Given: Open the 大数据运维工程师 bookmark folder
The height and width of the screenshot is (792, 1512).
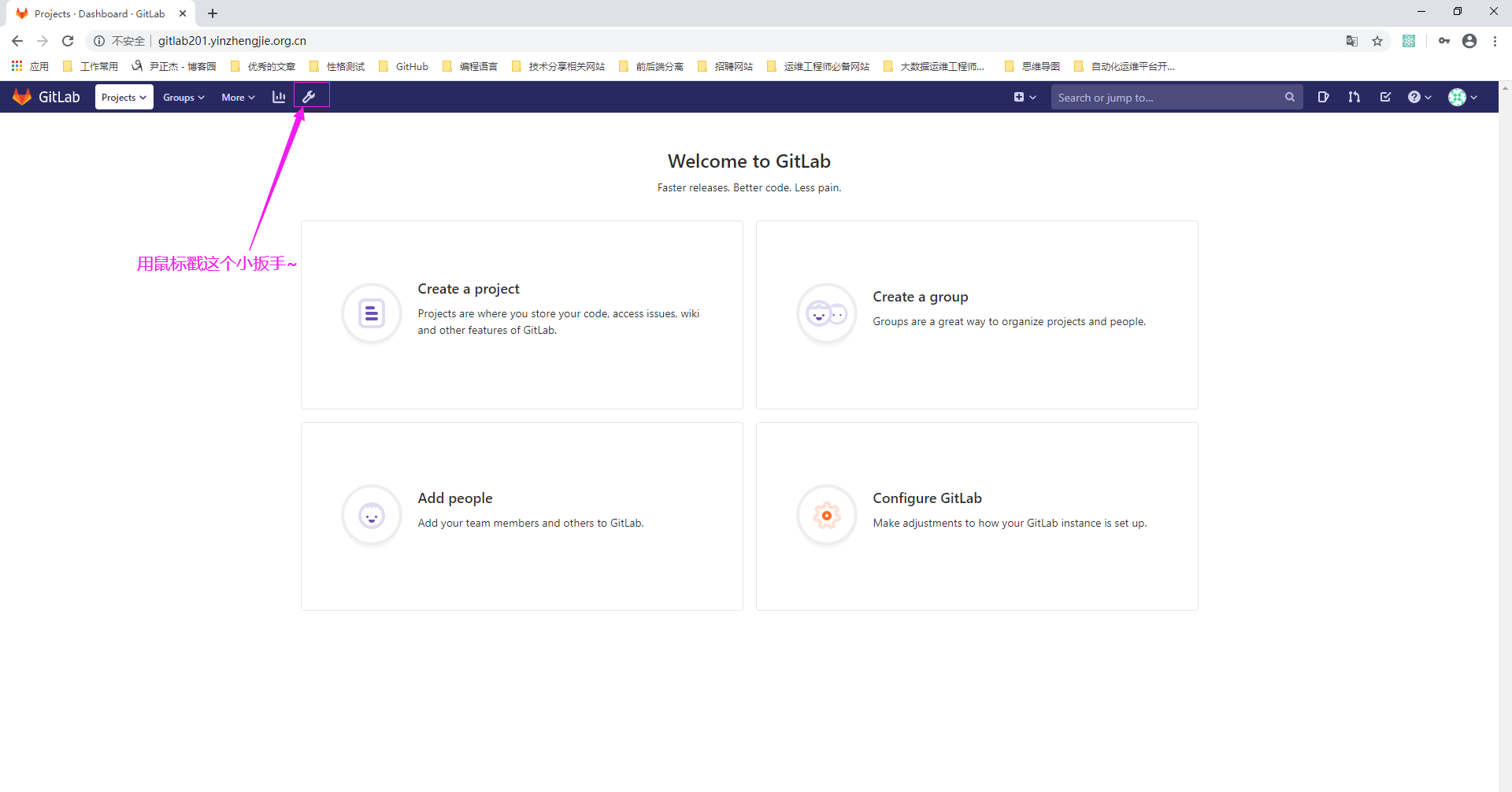Looking at the screenshot, I should [934, 66].
